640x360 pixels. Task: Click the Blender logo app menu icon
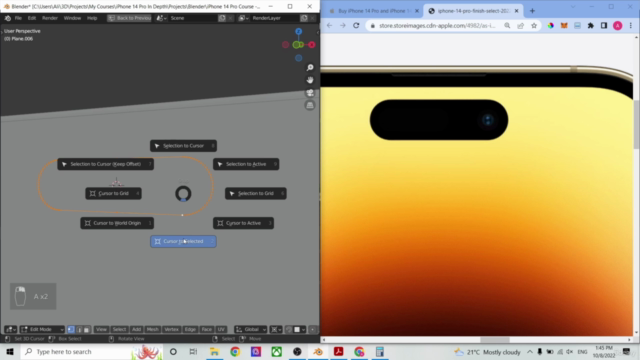point(8,18)
